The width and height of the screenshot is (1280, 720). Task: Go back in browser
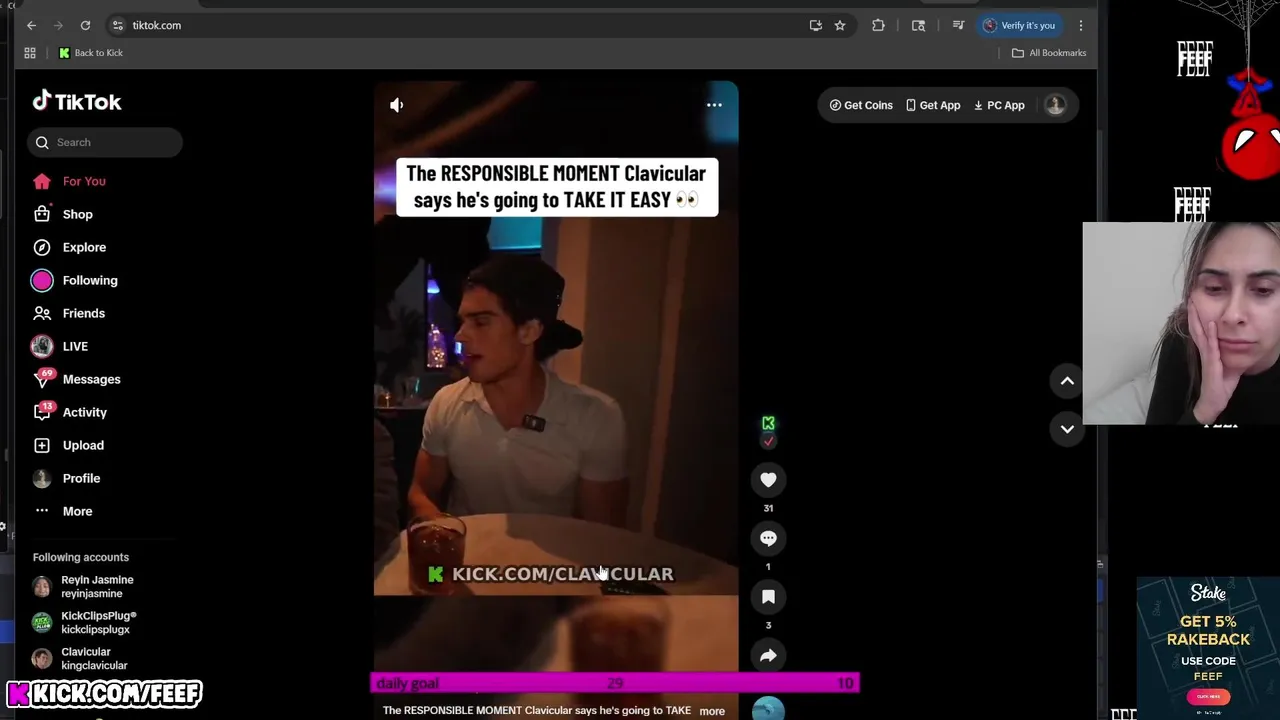[31, 25]
